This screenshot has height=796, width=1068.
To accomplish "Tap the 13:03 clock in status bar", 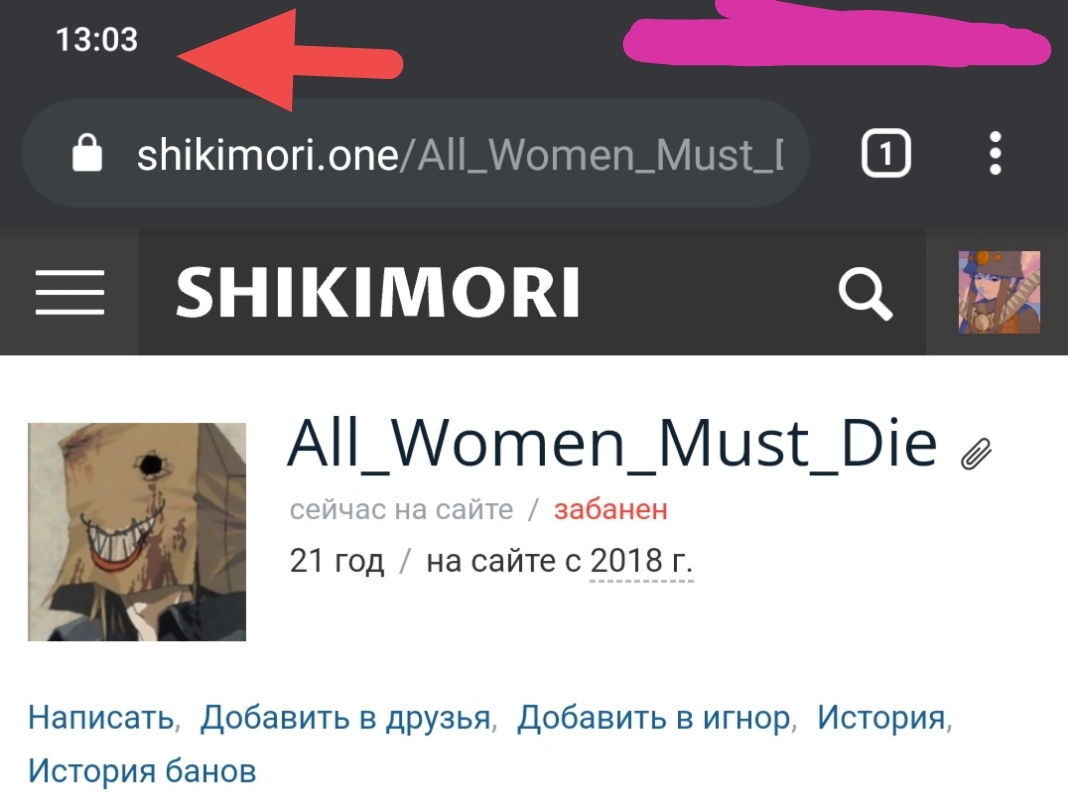I will (97, 39).
